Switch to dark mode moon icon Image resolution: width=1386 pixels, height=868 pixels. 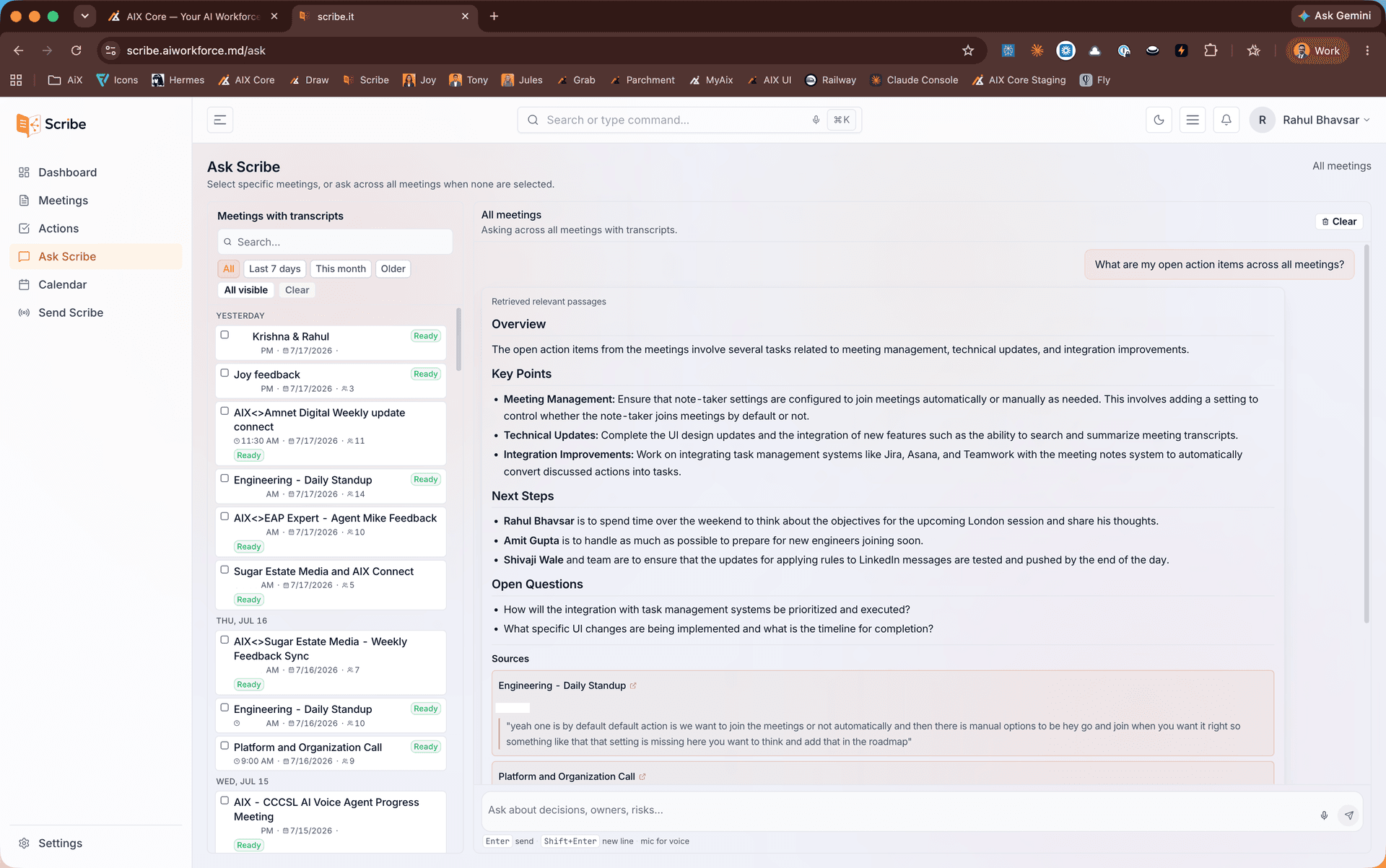[1159, 120]
